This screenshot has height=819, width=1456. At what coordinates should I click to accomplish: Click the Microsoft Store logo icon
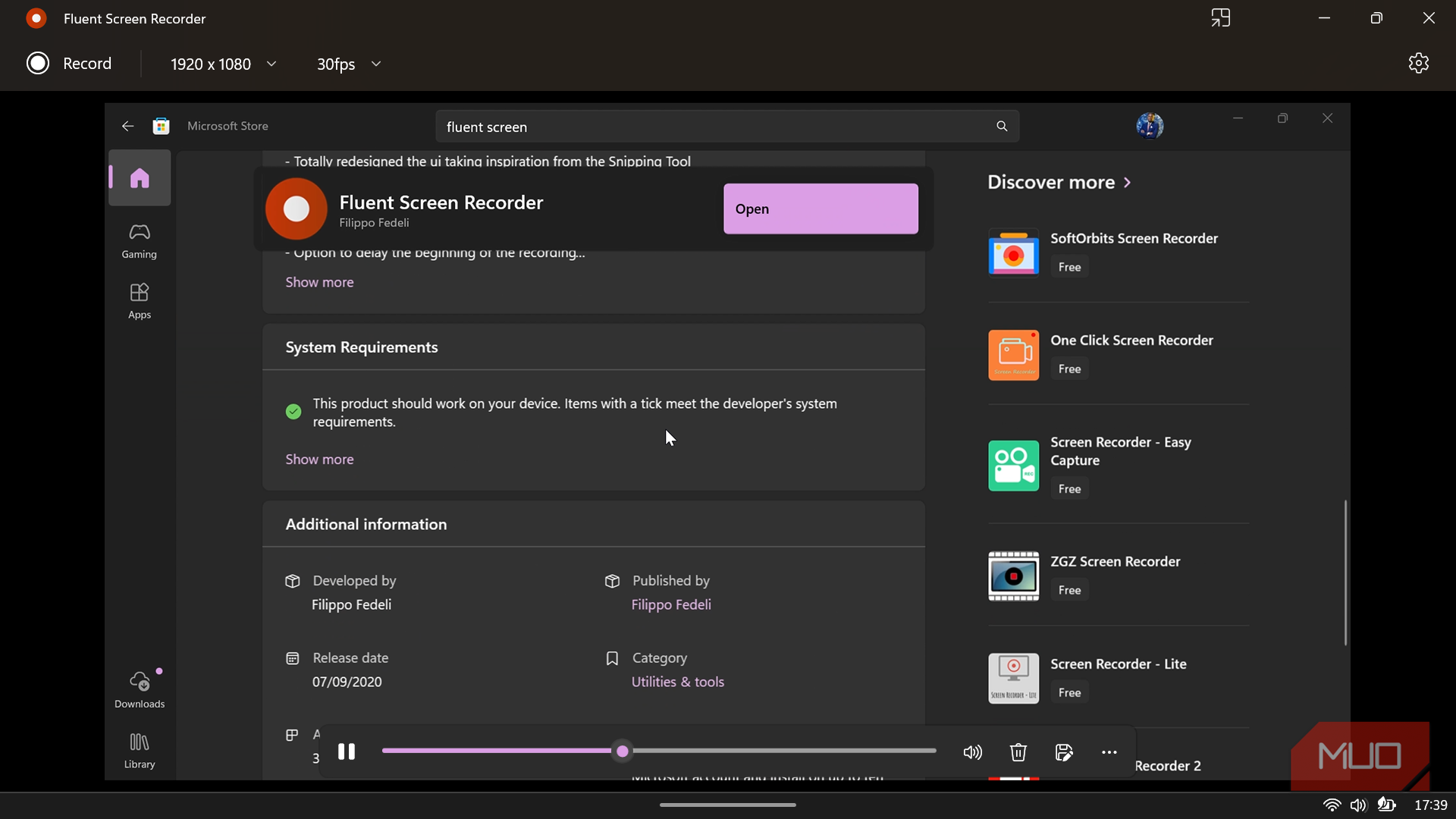coord(161,126)
